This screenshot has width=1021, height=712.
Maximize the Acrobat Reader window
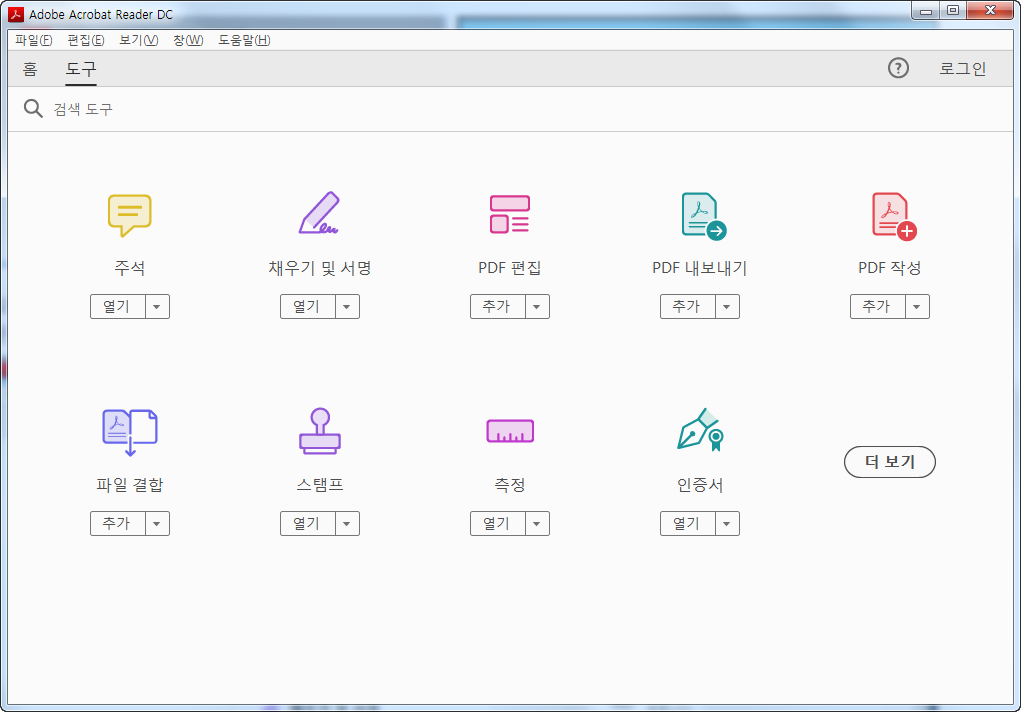953,11
